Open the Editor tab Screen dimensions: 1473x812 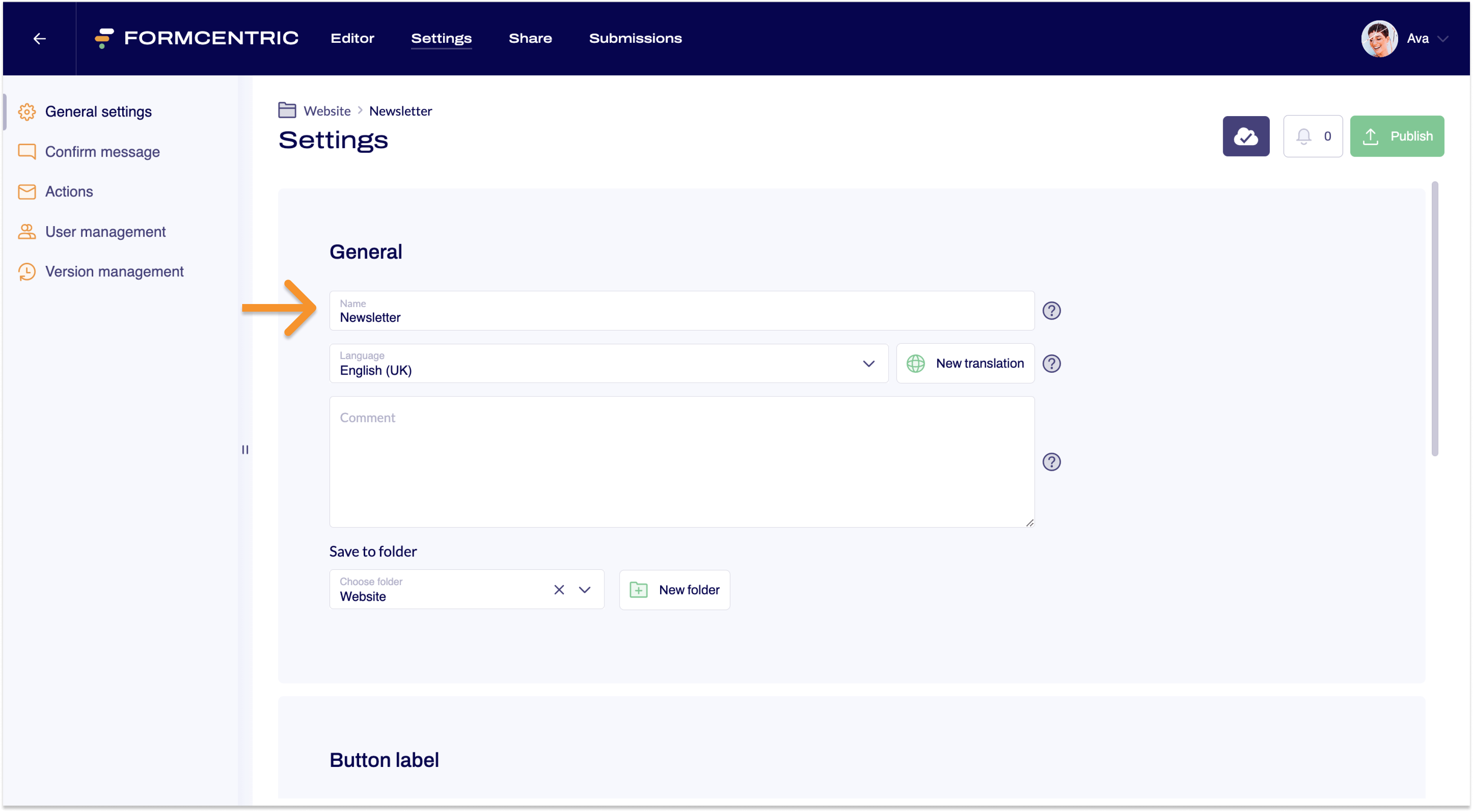352,38
